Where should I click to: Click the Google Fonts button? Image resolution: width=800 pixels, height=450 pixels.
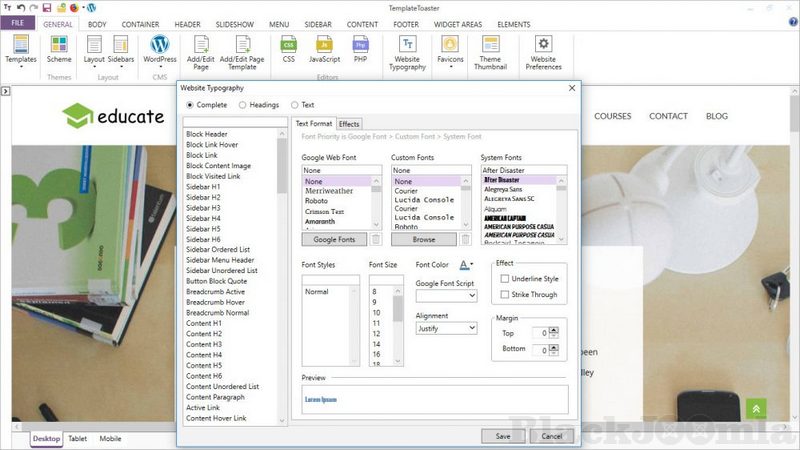coord(334,239)
